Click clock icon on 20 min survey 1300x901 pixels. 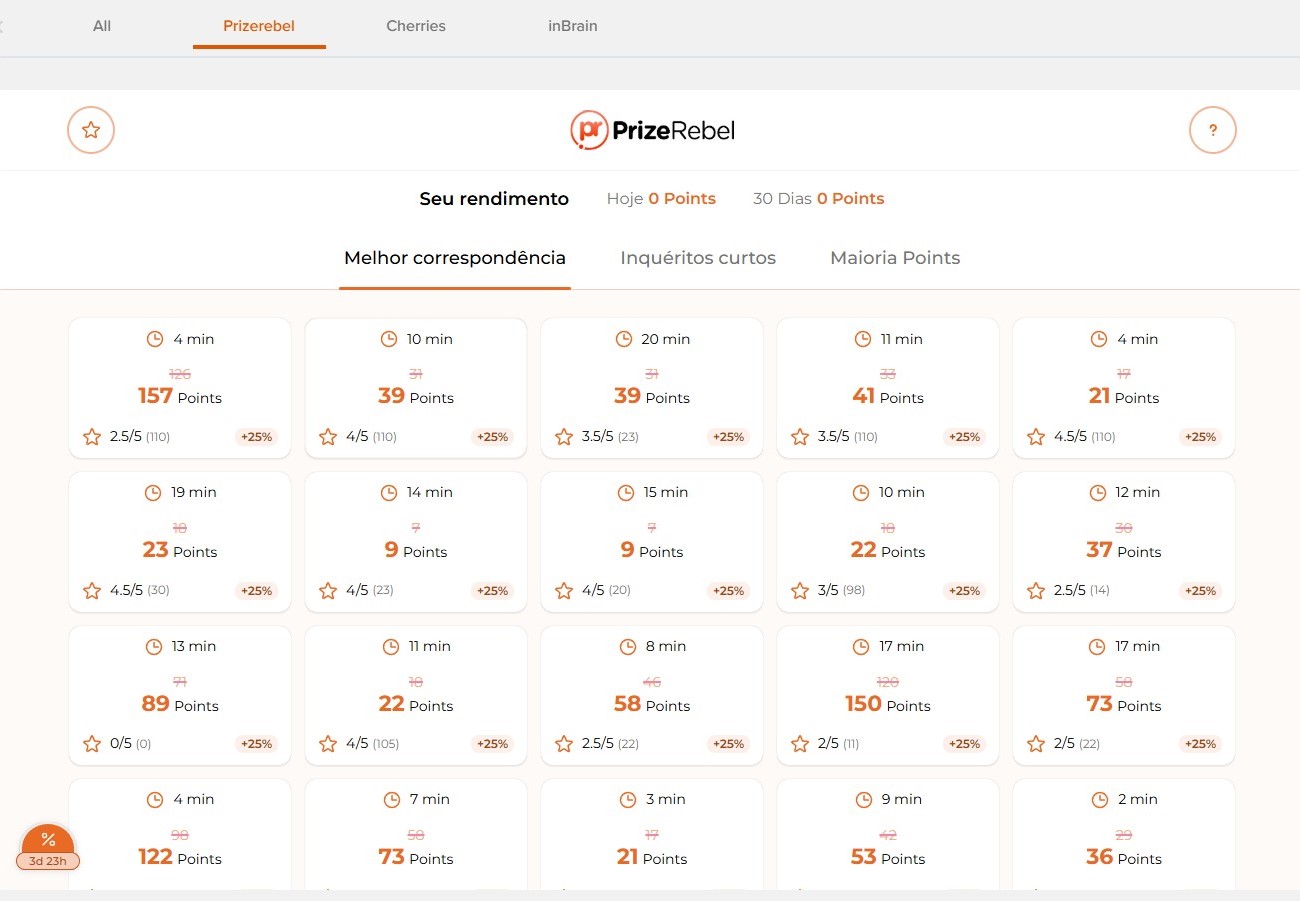pyautogui.click(x=626, y=339)
